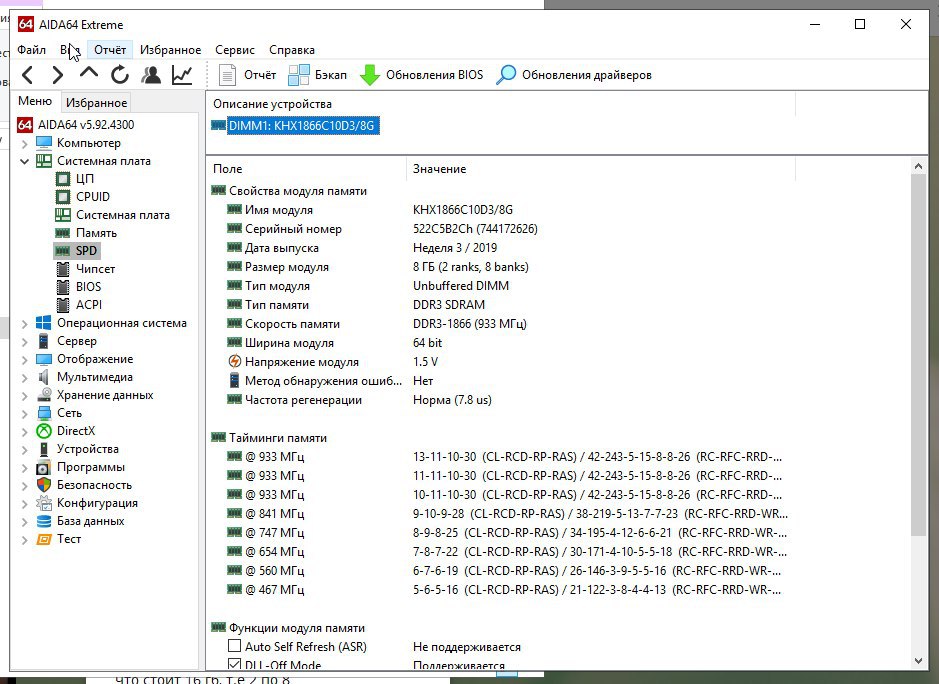
Task: Expand the Сеть tree node
Action: click(25, 413)
